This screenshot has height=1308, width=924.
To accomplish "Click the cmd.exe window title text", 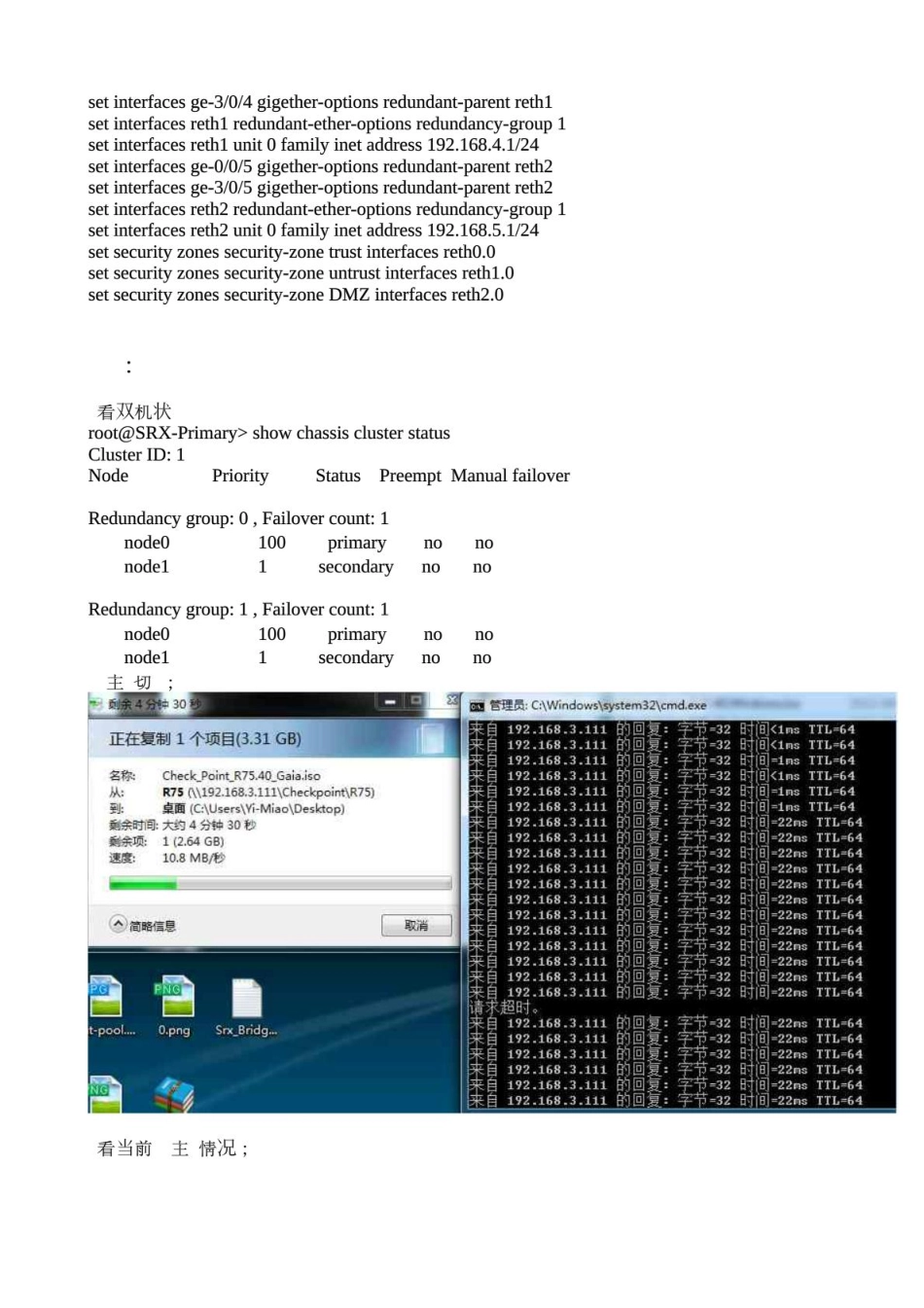I will [x=597, y=705].
